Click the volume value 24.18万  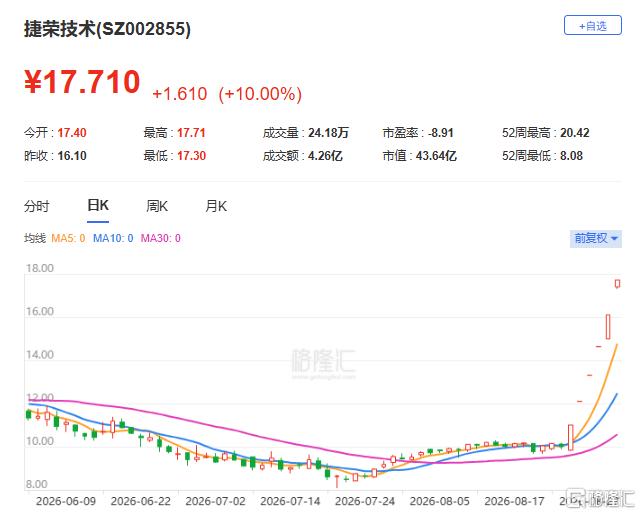(x=328, y=133)
